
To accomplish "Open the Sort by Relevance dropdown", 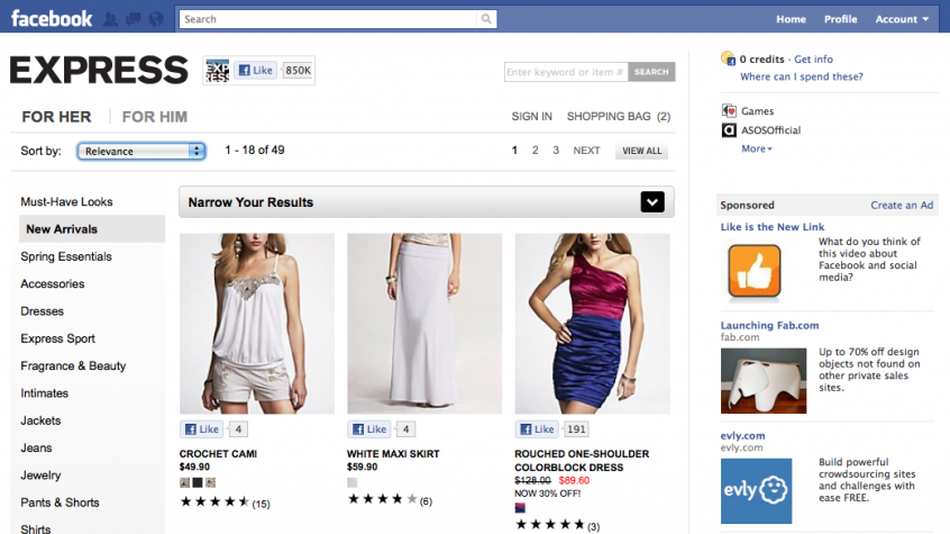I will [141, 151].
